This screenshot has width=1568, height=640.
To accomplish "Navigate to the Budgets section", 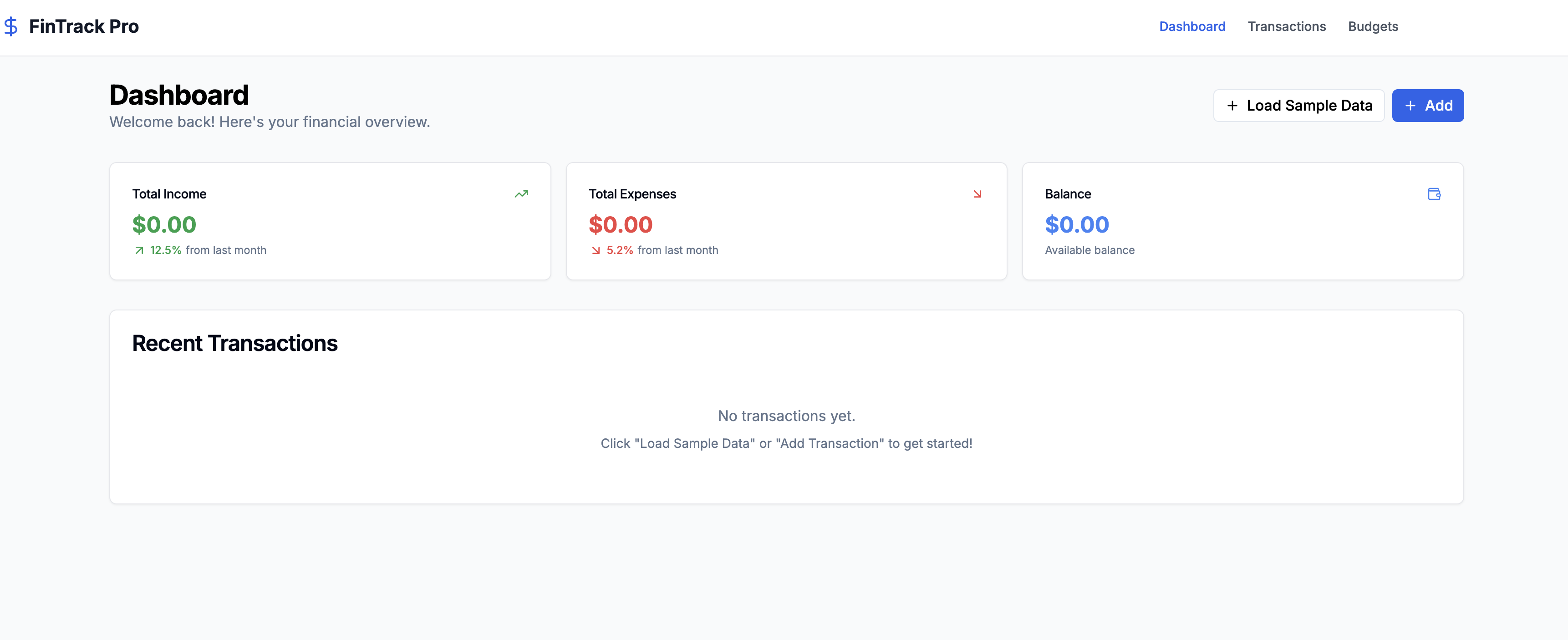I will pos(1373,26).
